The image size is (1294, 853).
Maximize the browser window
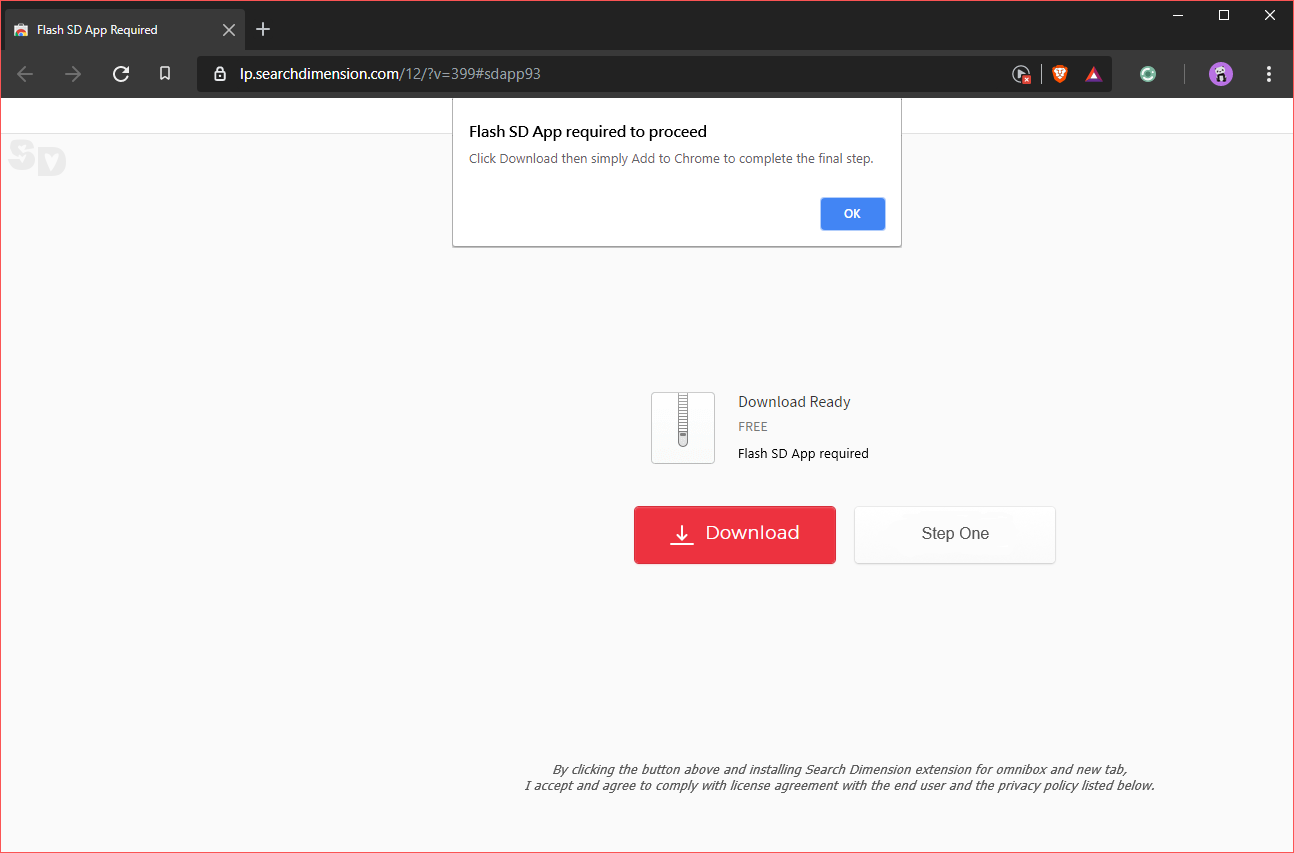pos(1224,15)
